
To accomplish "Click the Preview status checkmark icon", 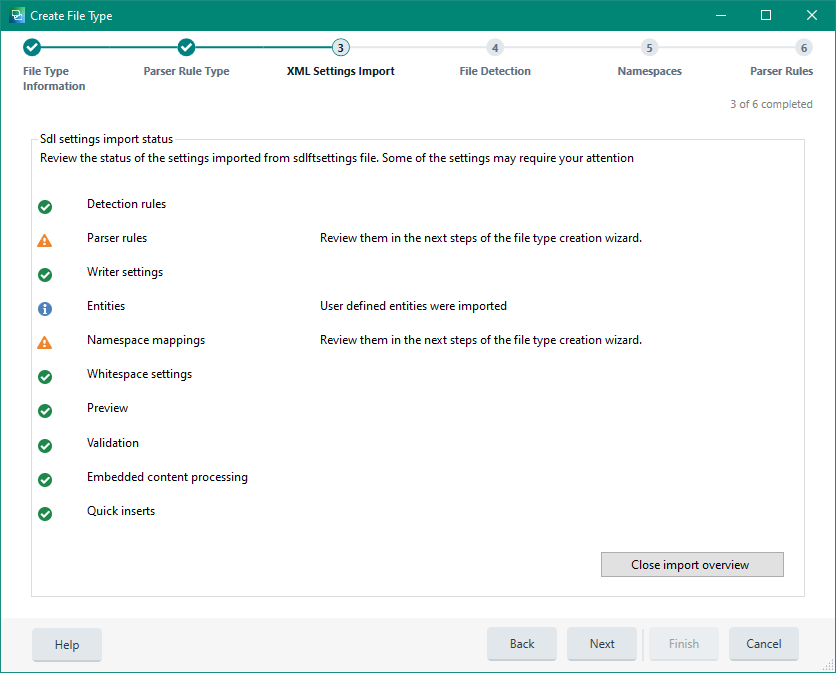I will 45,410.
